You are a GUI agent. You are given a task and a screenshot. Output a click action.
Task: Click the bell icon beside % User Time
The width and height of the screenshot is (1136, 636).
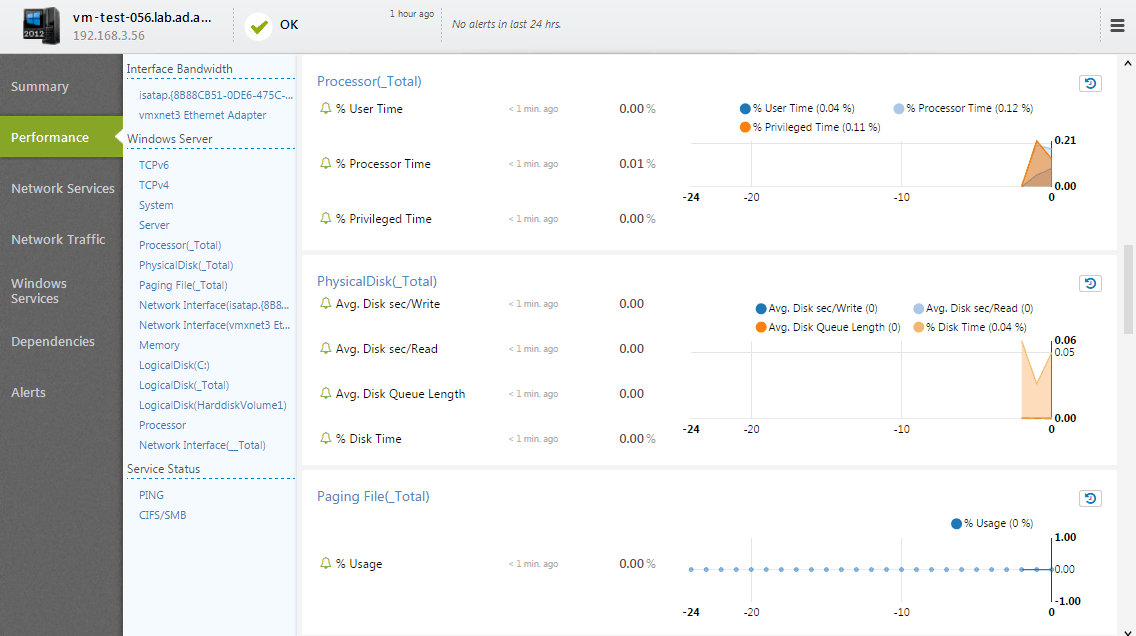(325, 108)
